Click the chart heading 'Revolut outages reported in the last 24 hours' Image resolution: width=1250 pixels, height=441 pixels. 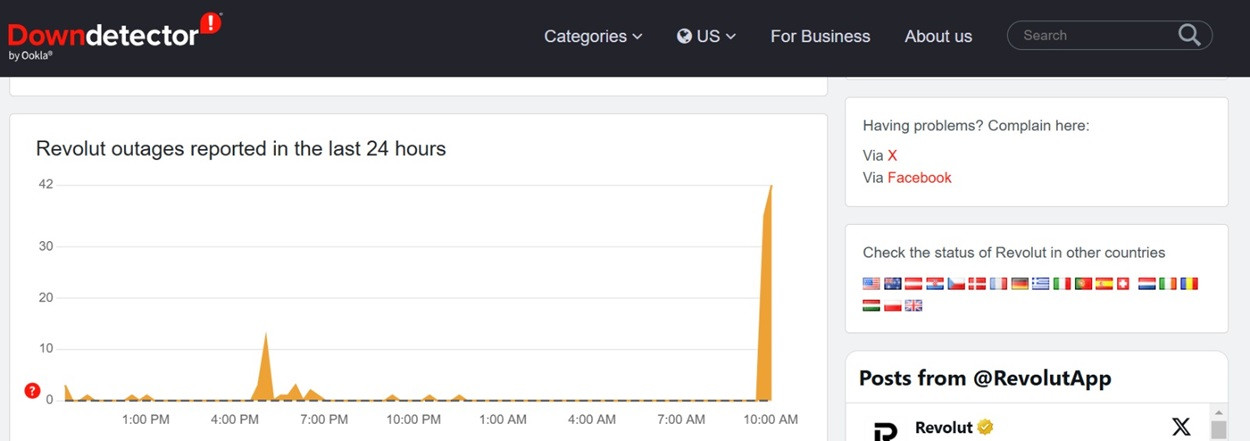point(241,148)
